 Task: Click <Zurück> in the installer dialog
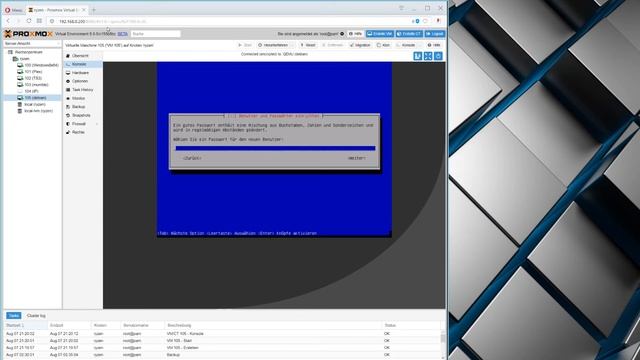[192, 158]
